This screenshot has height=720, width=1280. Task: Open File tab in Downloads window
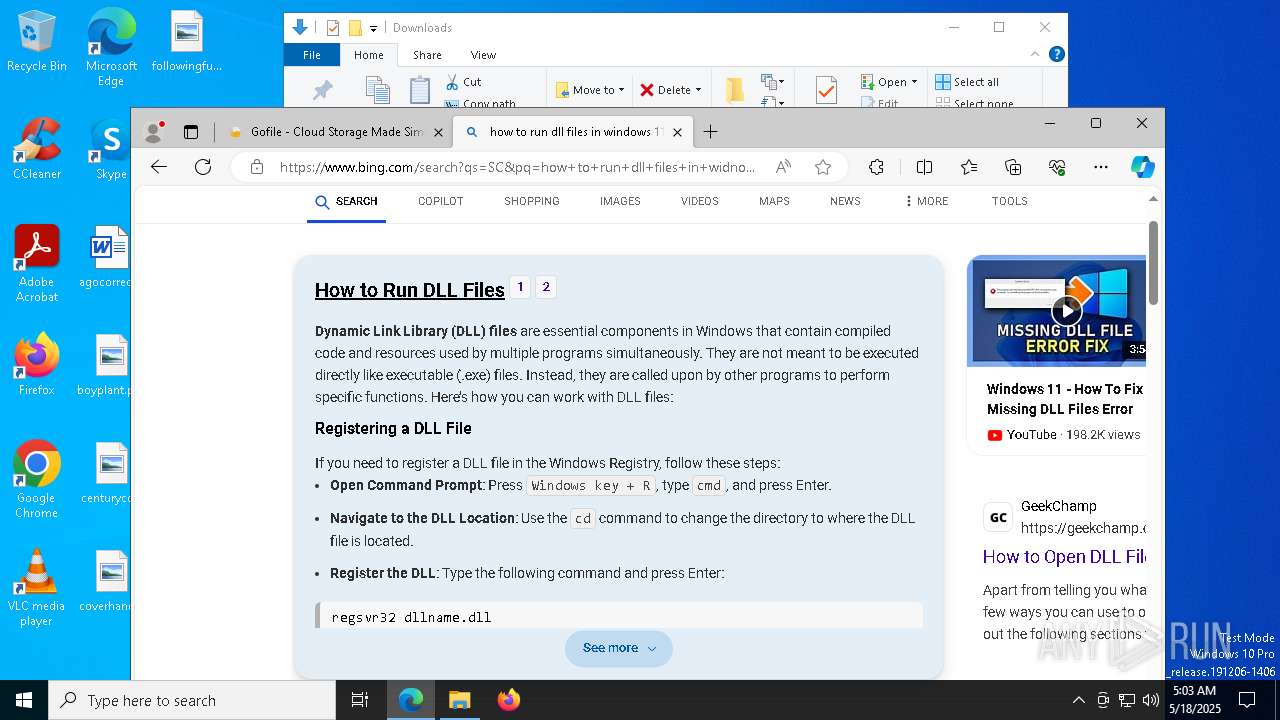tap(312, 55)
